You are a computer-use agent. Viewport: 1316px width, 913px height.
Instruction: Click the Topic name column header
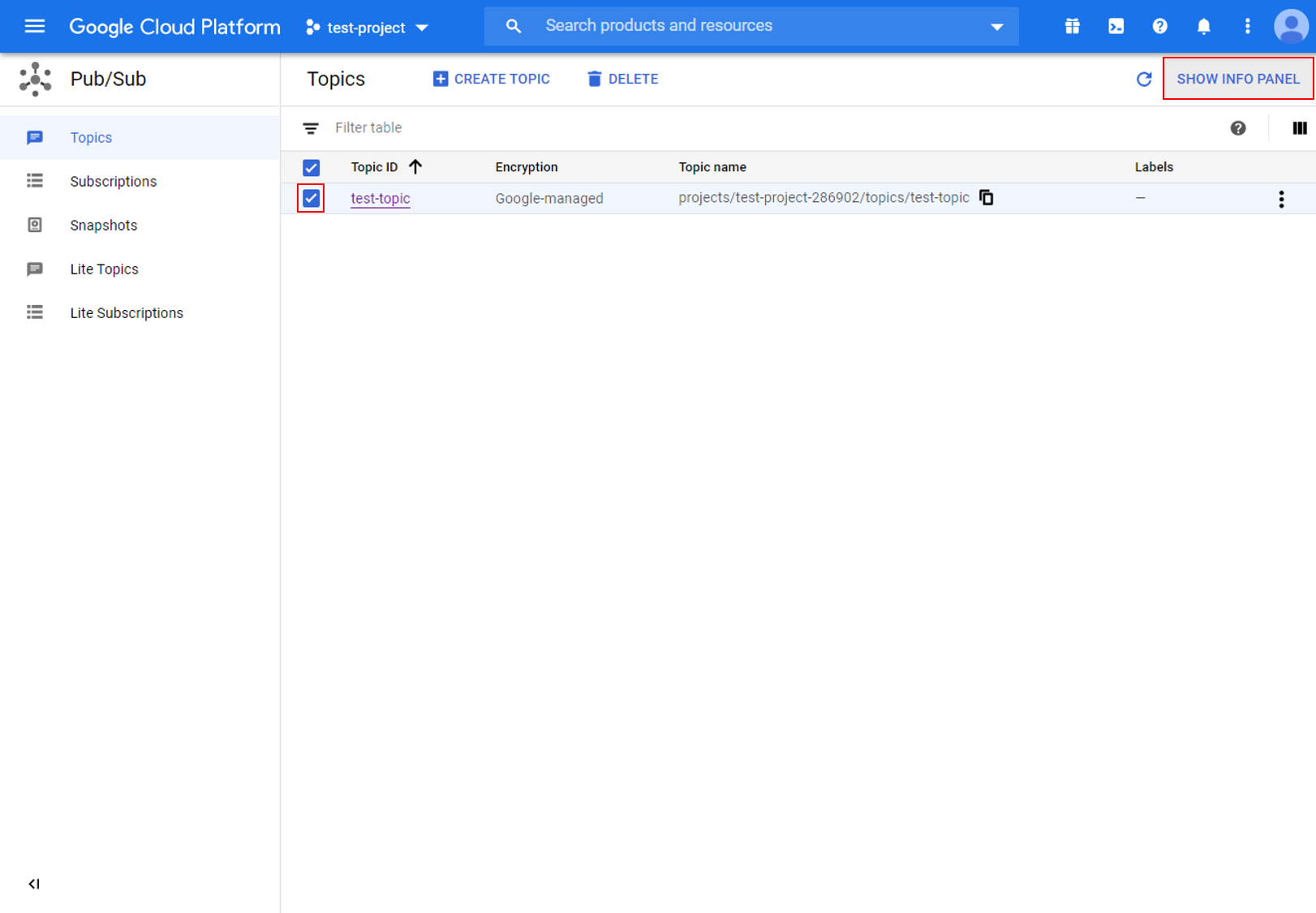[712, 167]
